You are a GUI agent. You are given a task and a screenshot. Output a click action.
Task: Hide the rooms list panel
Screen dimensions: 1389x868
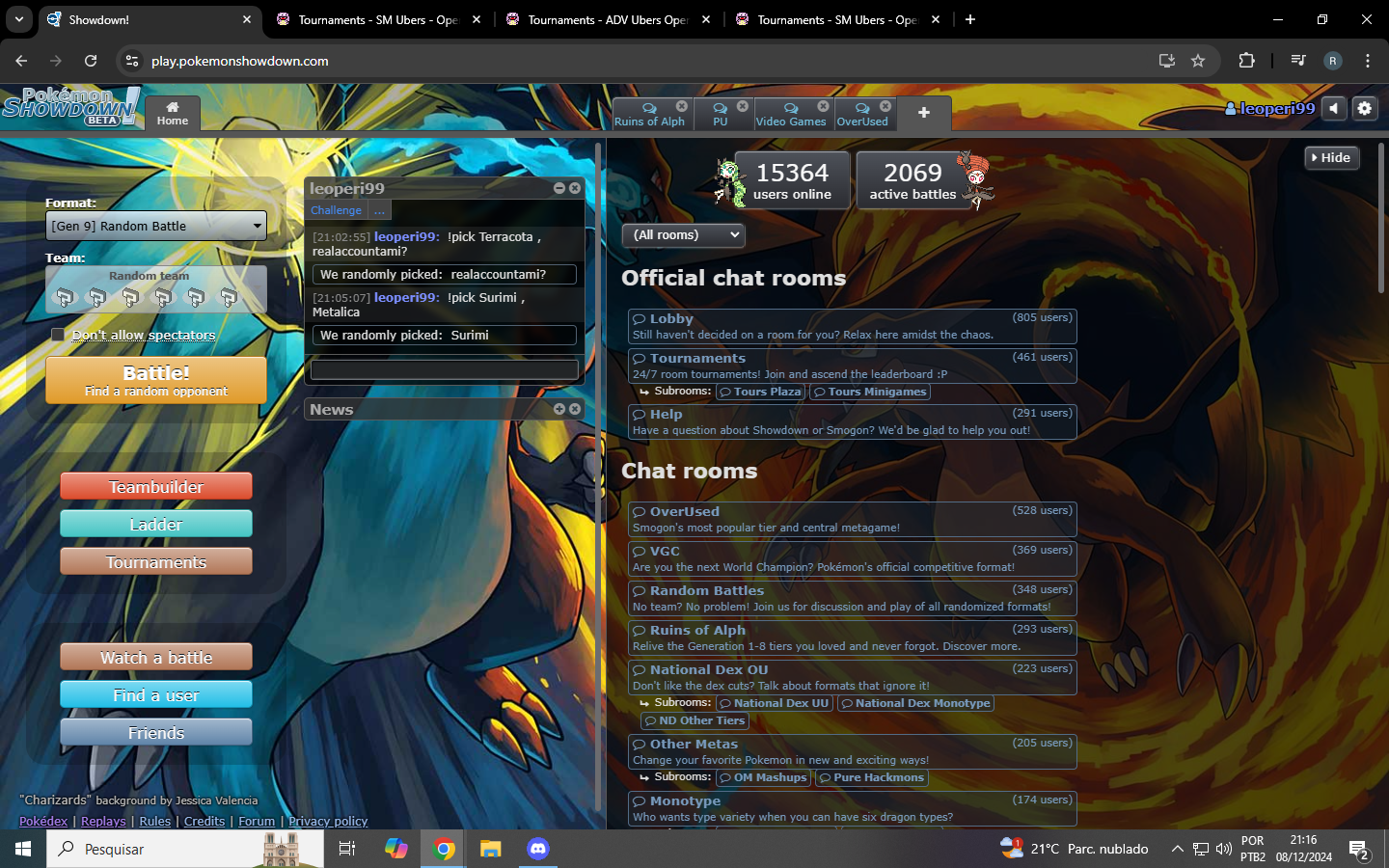coord(1331,158)
